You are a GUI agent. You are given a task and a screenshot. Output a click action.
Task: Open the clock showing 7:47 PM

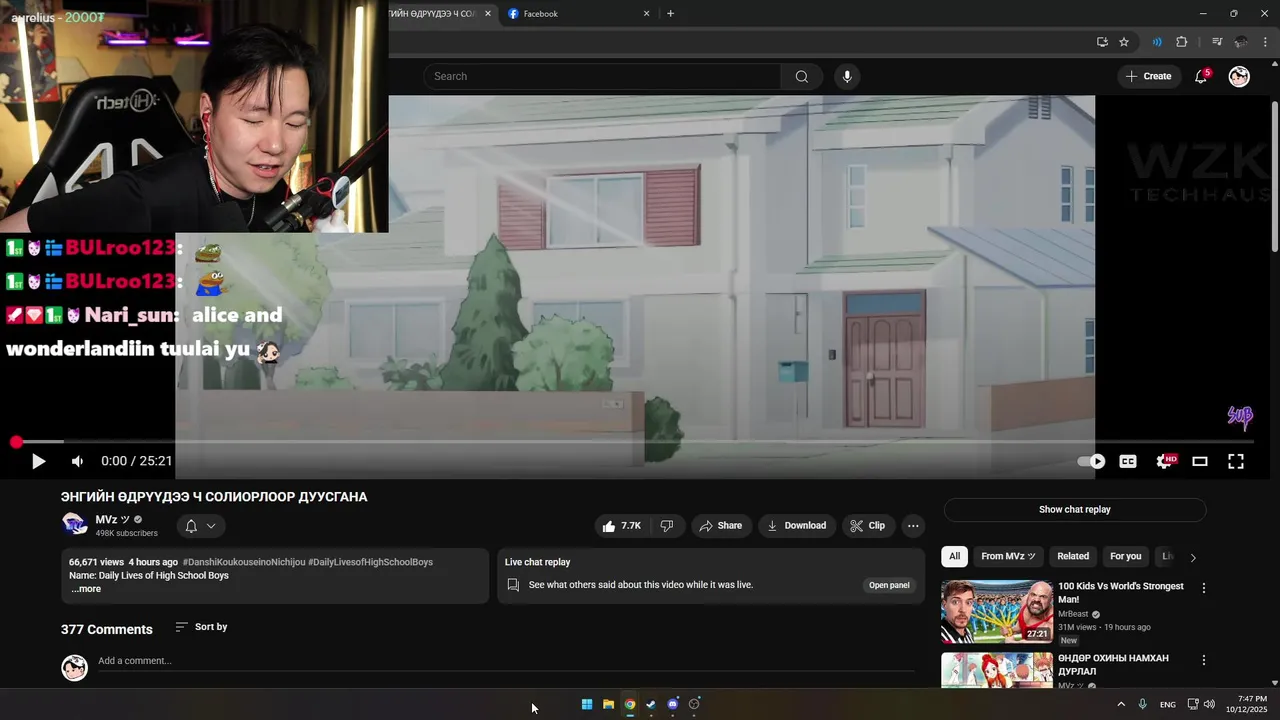(x=1246, y=704)
